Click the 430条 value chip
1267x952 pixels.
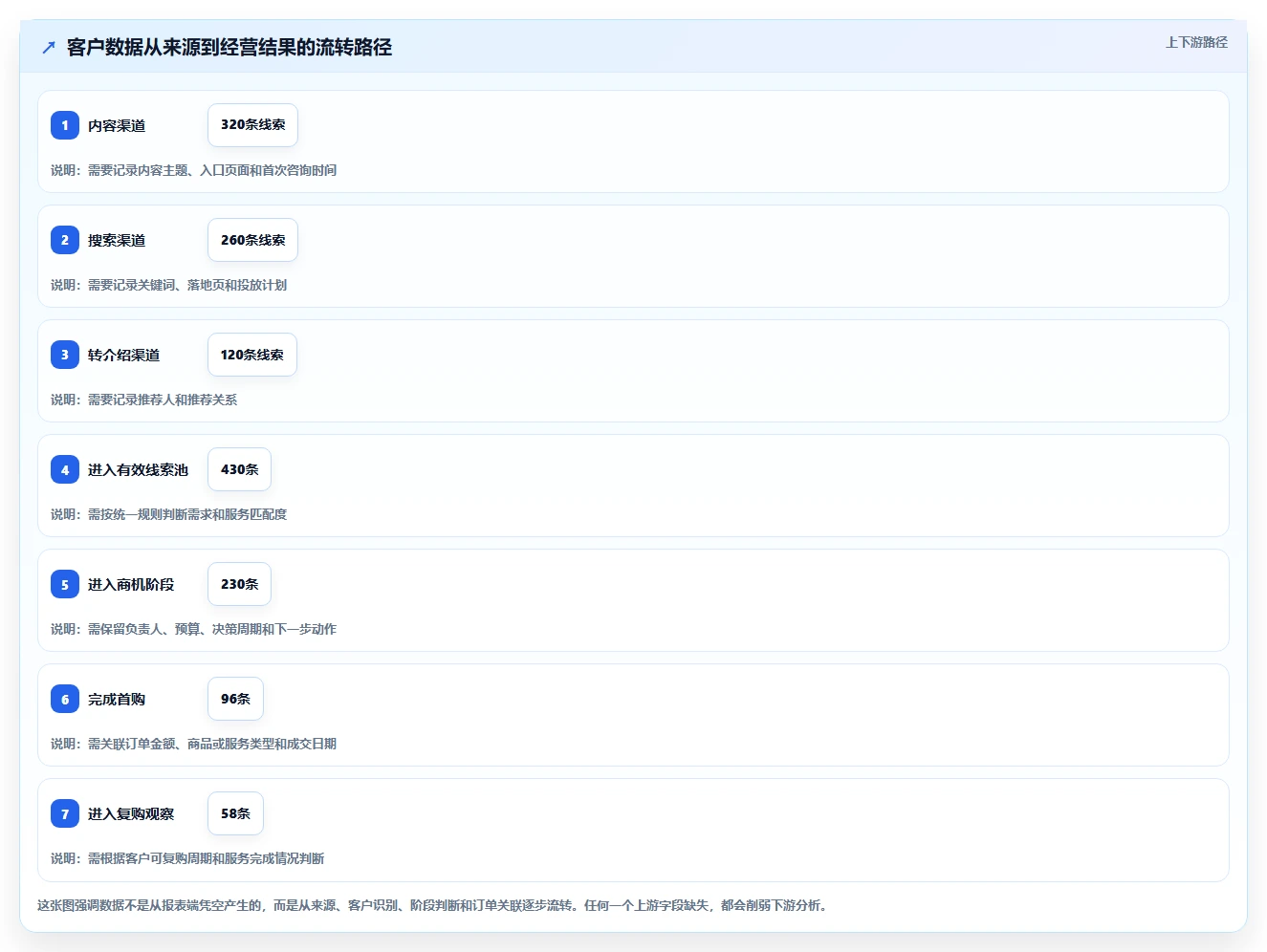pos(239,469)
